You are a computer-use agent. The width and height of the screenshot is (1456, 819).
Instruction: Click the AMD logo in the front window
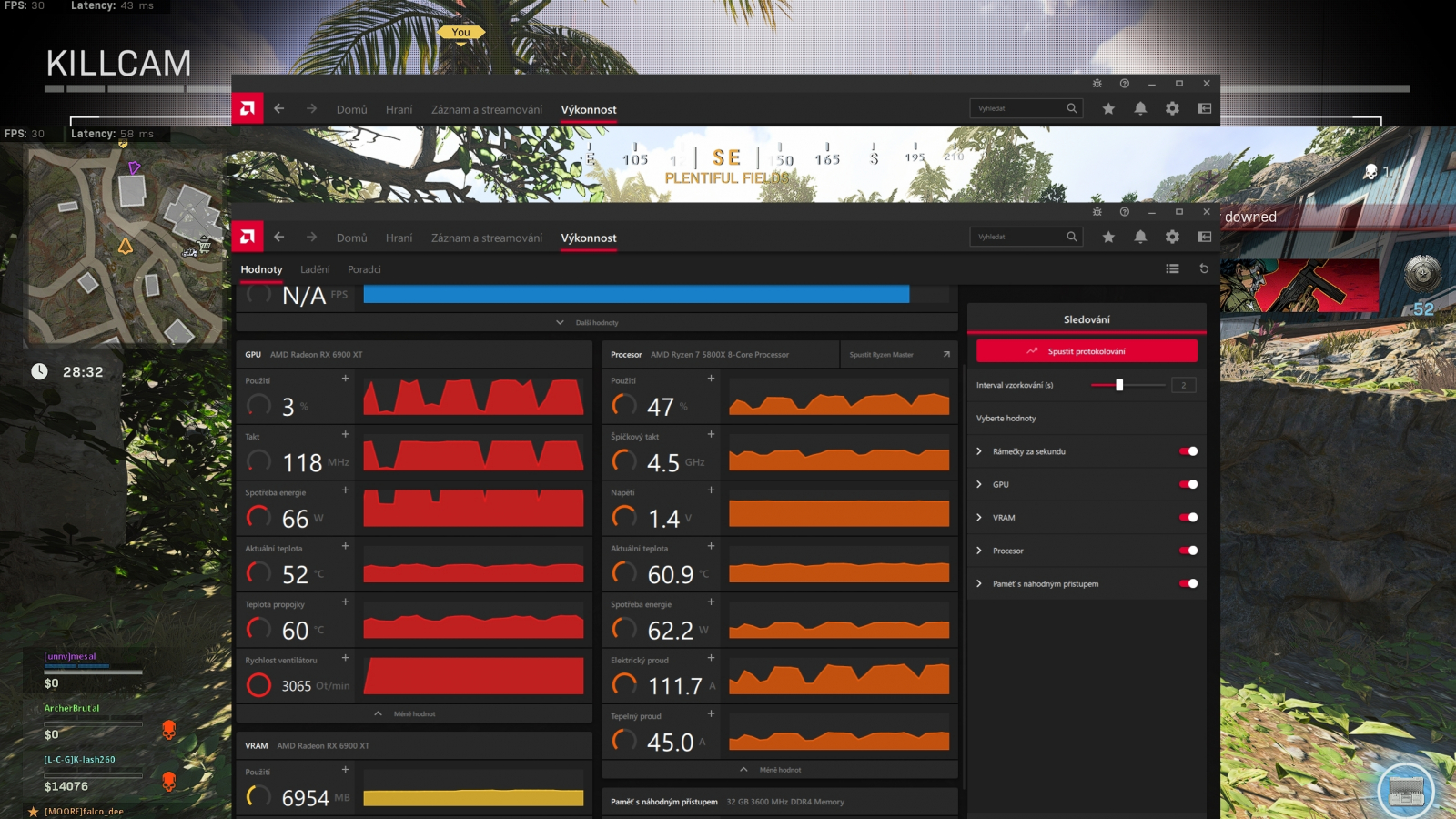[x=248, y=237]
